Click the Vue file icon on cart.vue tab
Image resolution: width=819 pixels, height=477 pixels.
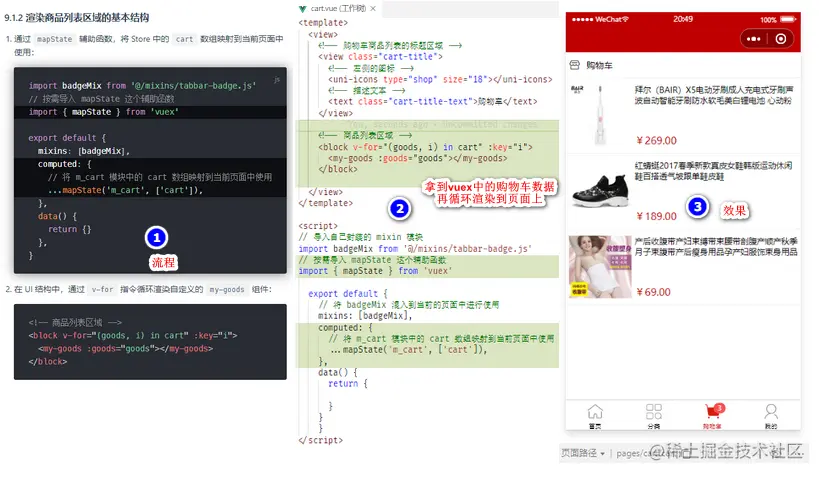click(x=302, y=8)
